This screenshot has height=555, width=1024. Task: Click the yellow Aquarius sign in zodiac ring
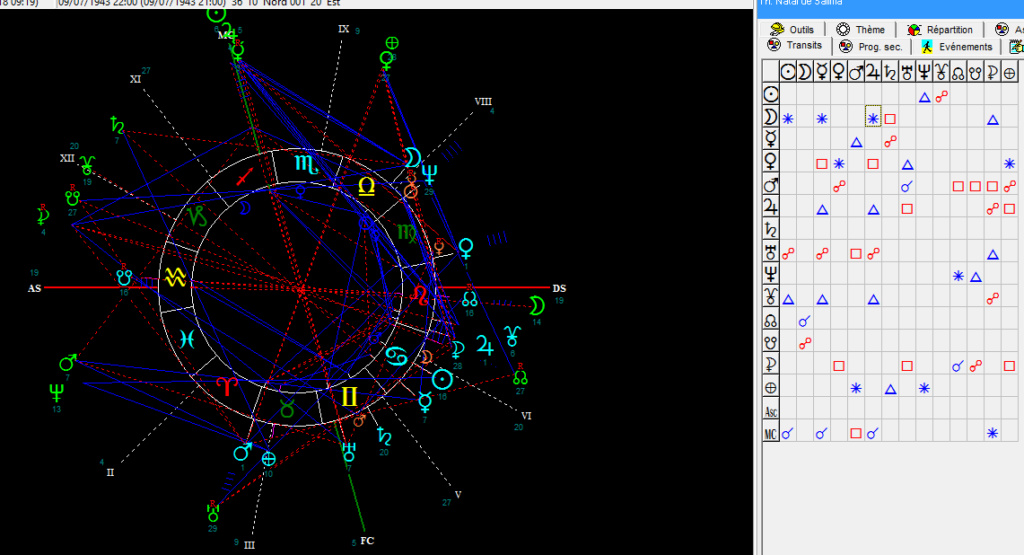click(x=175, y=278)
